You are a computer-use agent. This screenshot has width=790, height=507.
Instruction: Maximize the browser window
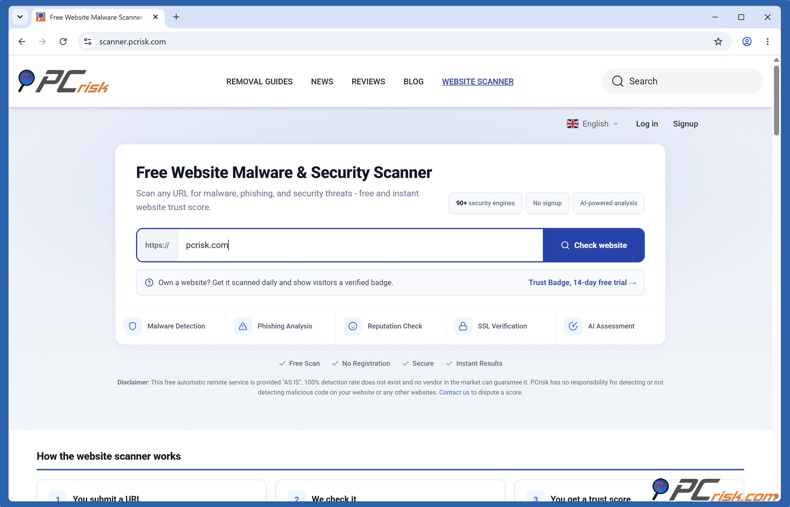point(741,17)
